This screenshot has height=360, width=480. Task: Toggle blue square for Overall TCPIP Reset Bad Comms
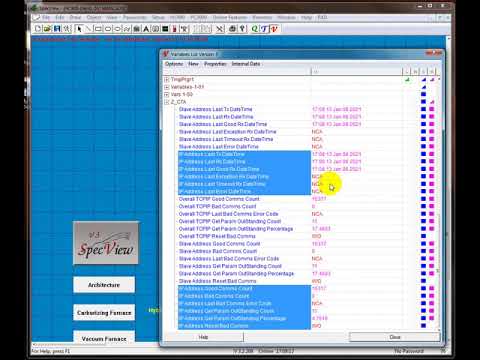[423, 236]
